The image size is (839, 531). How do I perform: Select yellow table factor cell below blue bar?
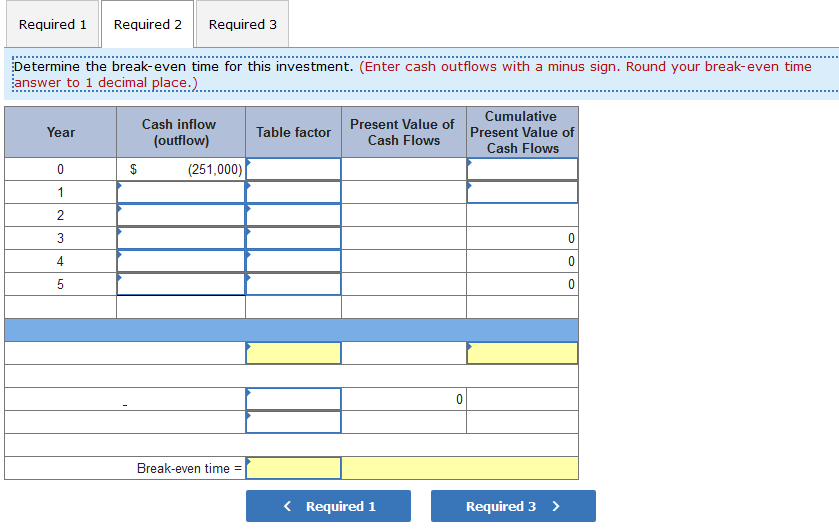pos(293,353)
